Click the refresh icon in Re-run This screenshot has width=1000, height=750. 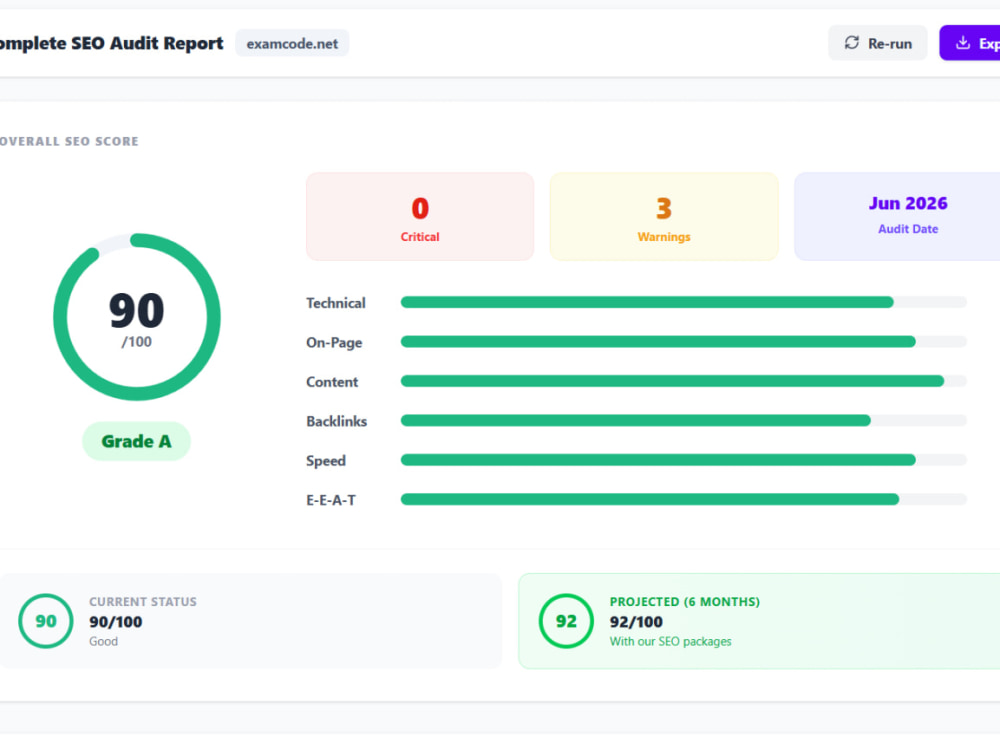click(x=851, y=43)
